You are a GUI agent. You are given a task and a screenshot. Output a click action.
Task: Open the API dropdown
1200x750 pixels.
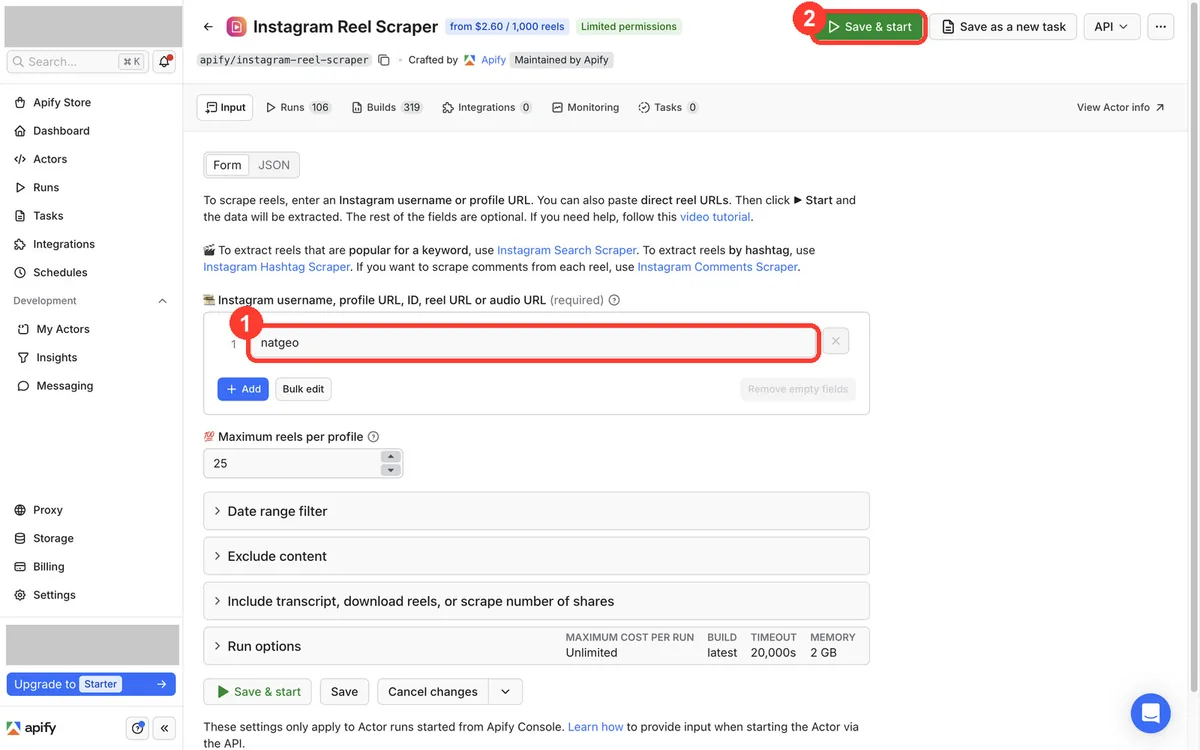(1112, 27)
